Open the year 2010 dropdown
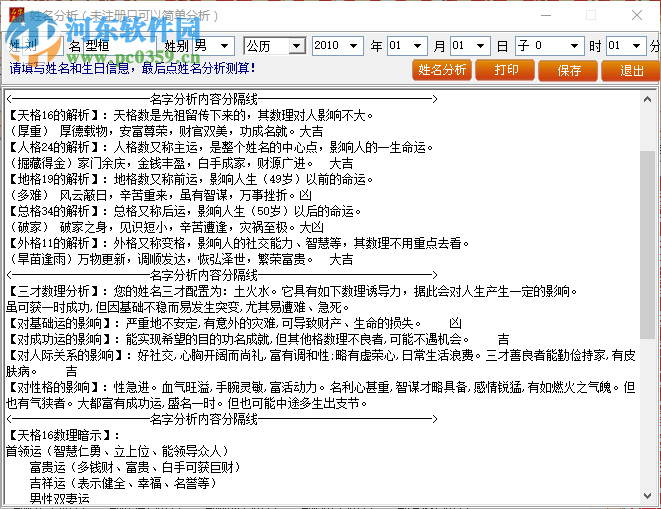The height and width of the screenshot is (509, 661). click(x=354, y=46)
